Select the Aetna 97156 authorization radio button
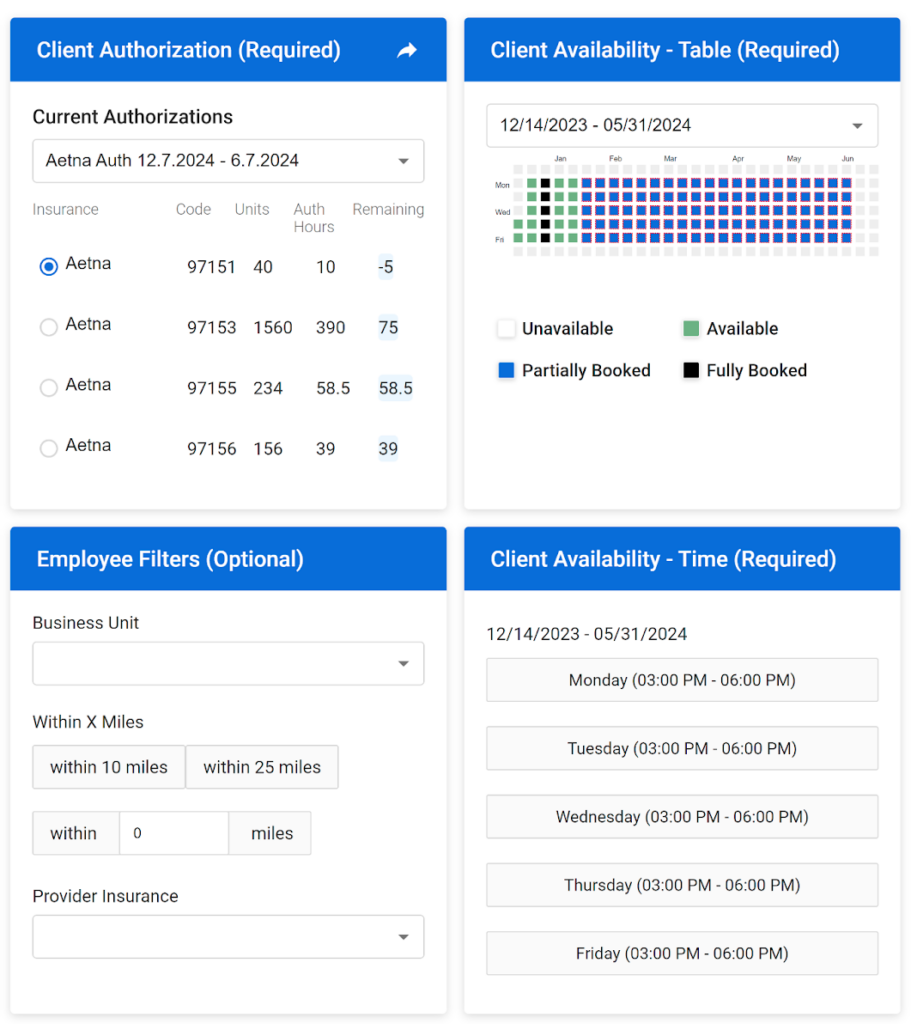The image size is (917, 1024). [48, 448]
